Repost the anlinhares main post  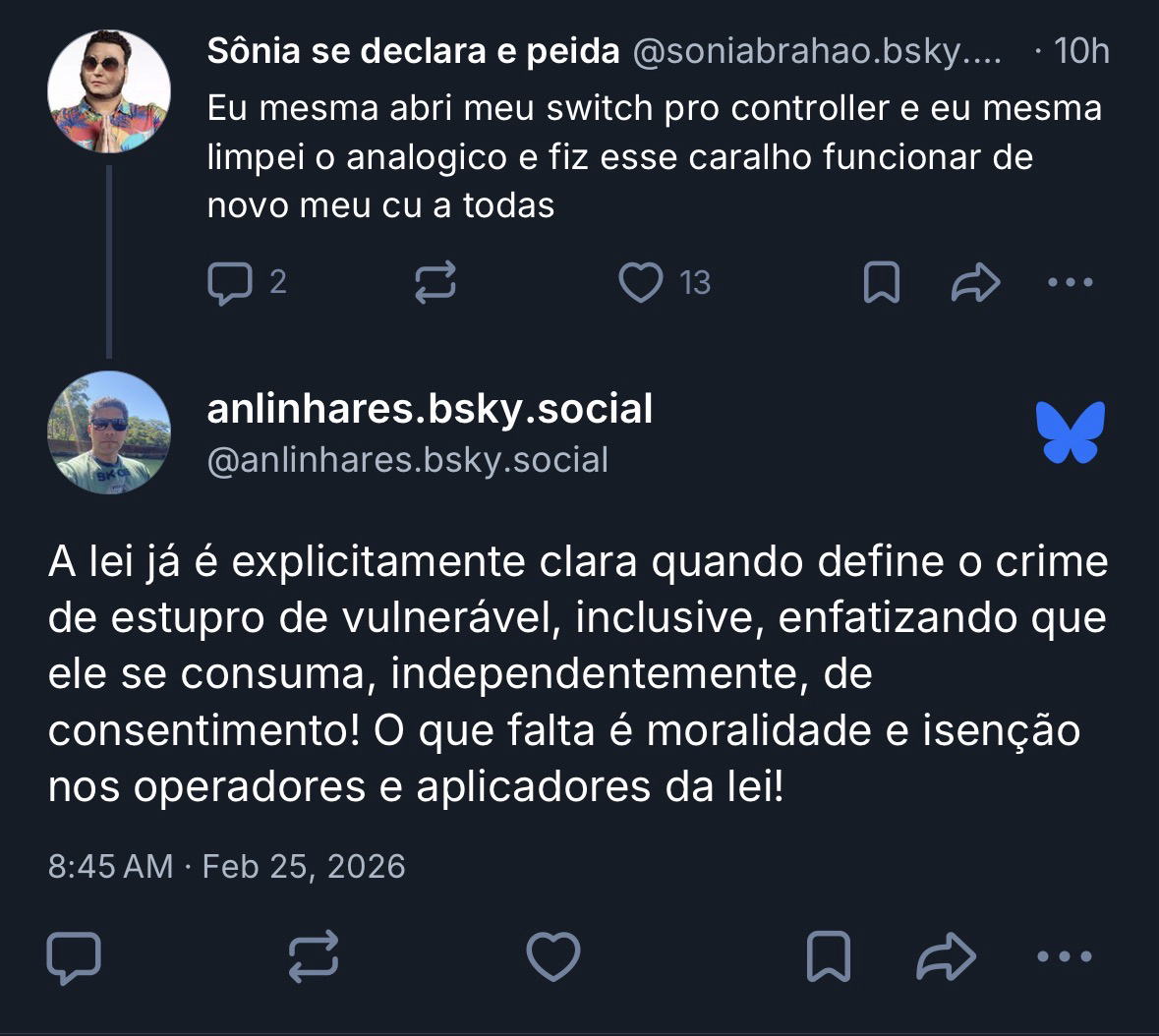click(314, 957)
